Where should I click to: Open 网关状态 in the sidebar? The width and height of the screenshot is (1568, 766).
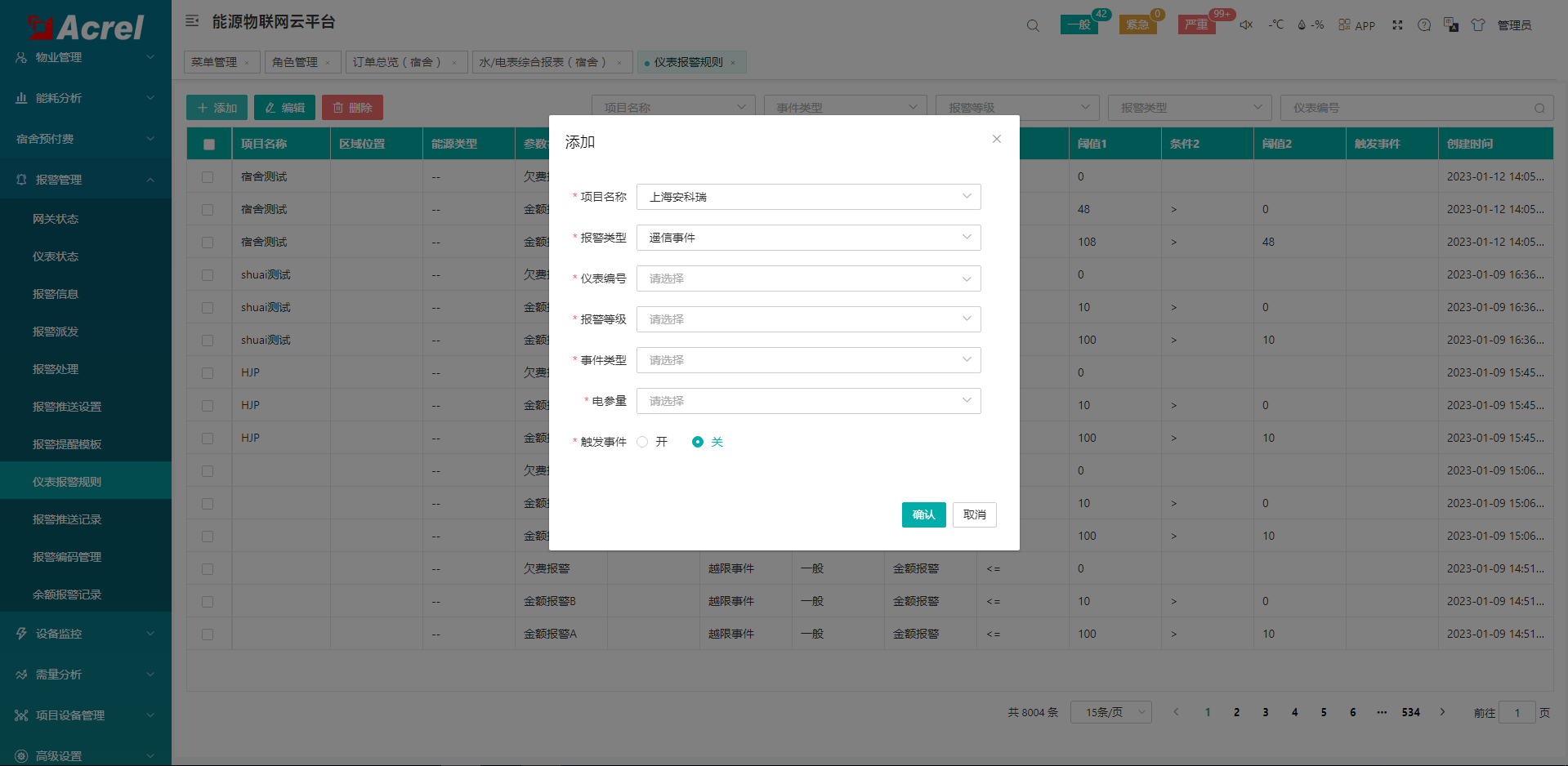[86, 219]
